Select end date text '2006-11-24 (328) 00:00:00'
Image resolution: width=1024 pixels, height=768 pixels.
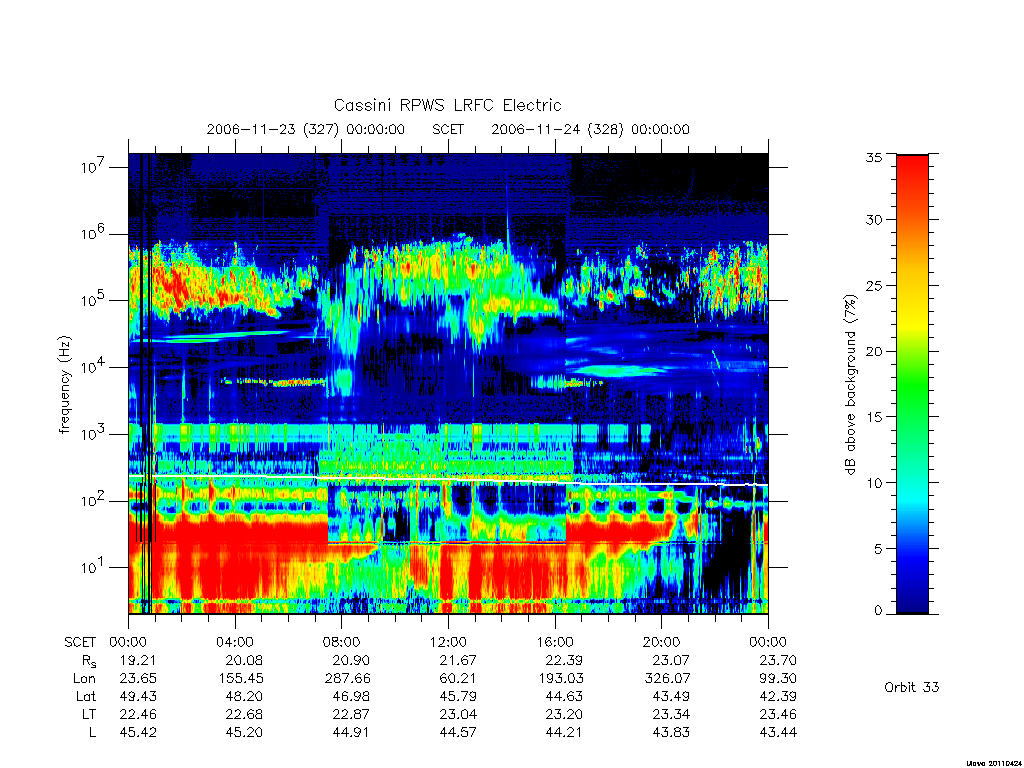coord(590,129)
